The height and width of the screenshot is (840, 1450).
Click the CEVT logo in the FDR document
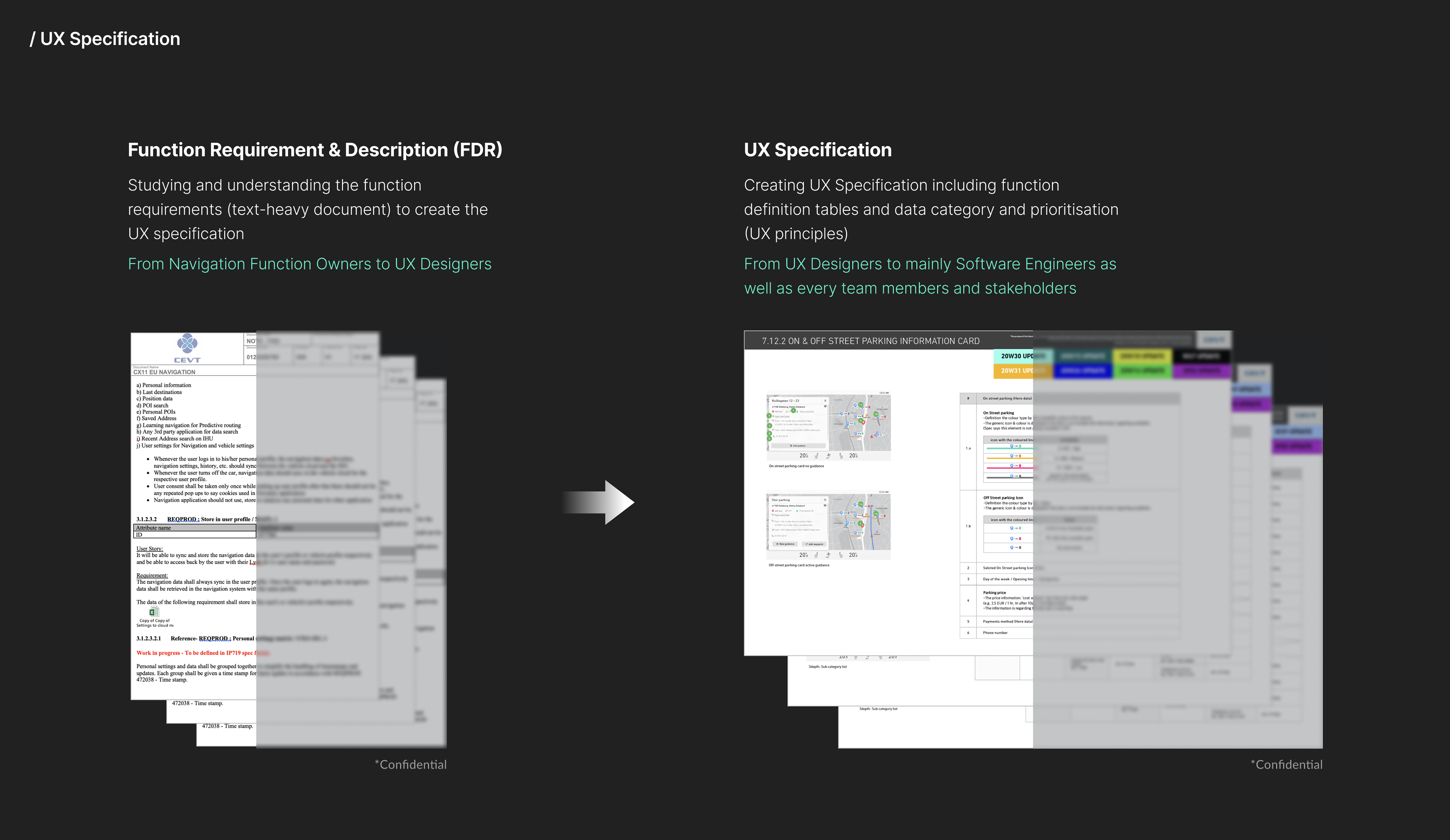(187, 348)
